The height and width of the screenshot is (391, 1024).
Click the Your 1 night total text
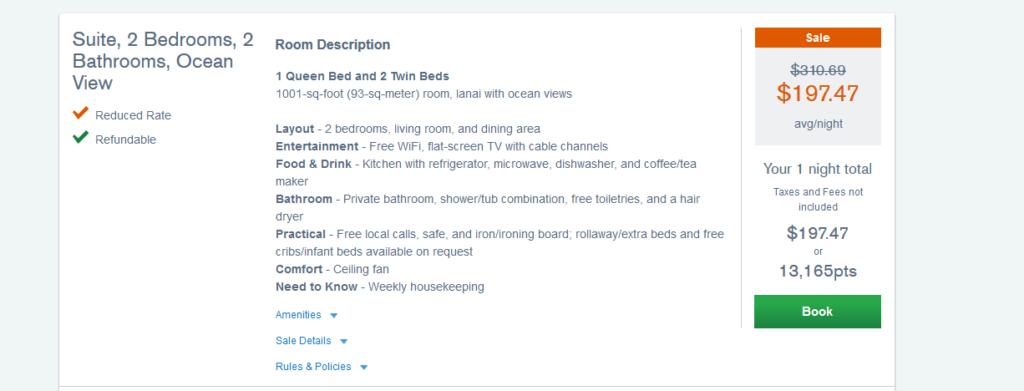click(x=817, y=169)
